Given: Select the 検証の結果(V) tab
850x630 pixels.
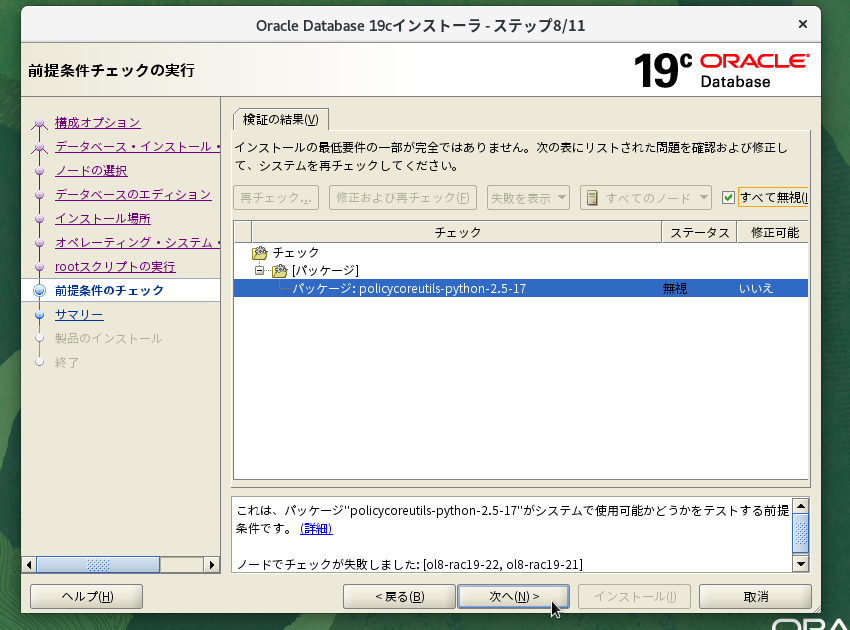Looking at the screenshot, I should tap(281, 119).
